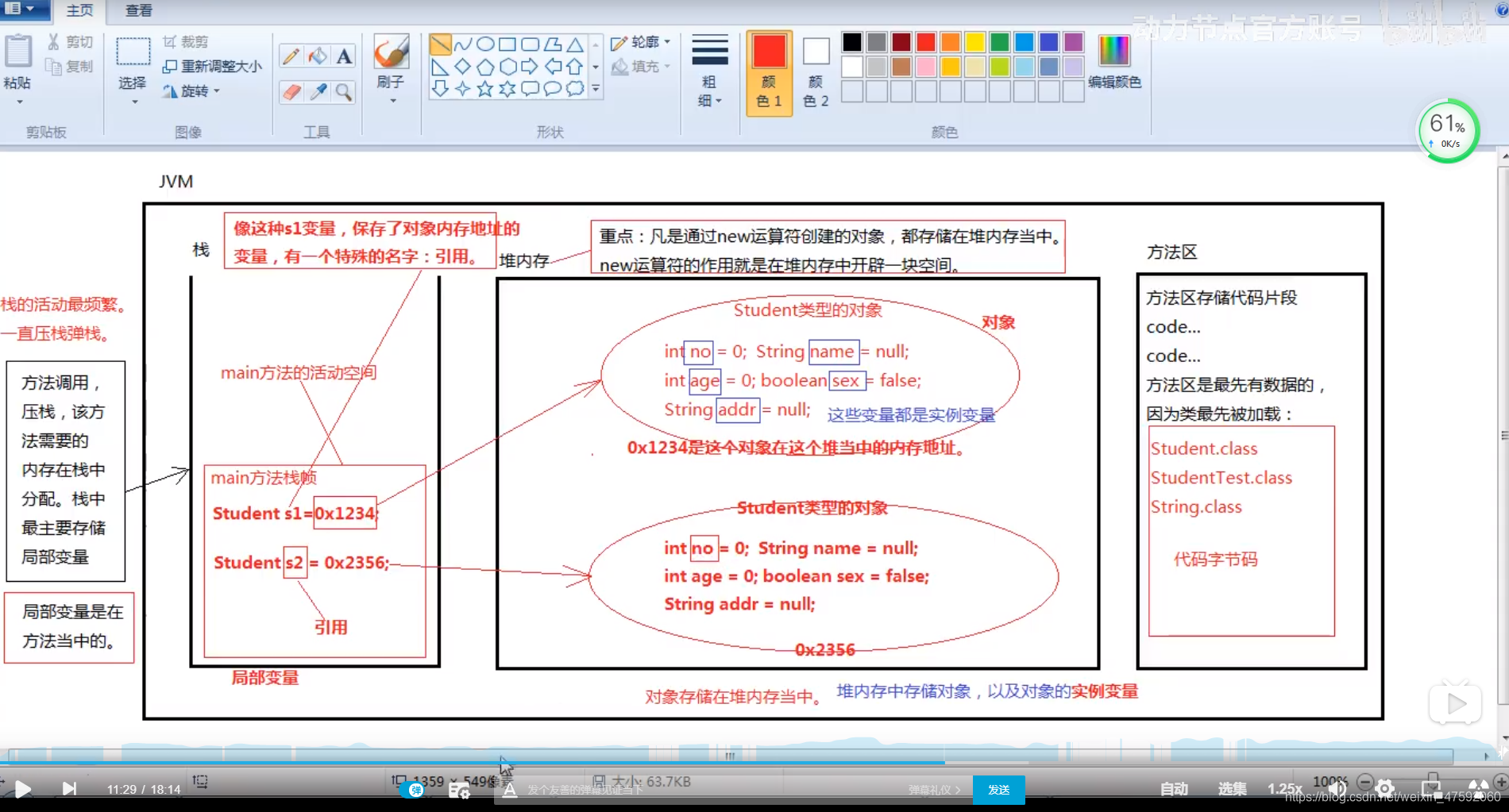Pick the purple color swatch
The image size is (1509, 812).
click(x=1074, y=42)
